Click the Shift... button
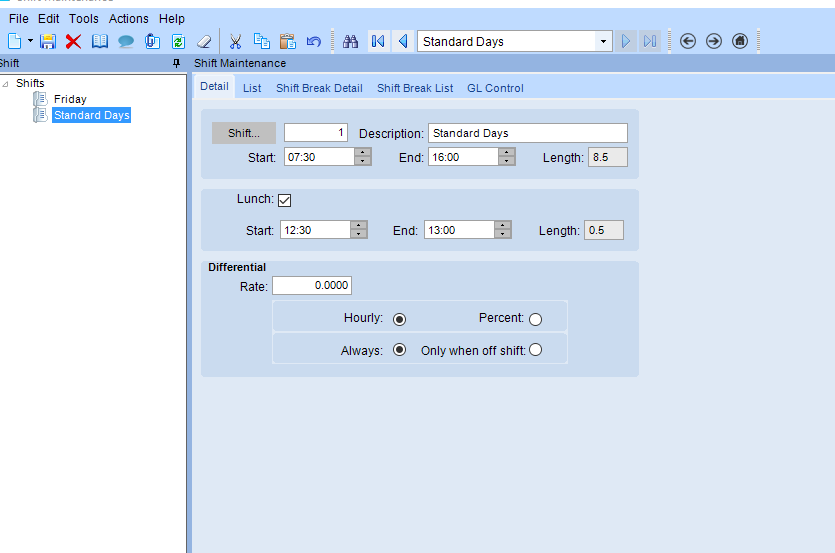Image resolution: width=835 pixels, height=553 pixels. tap(244, 133)
